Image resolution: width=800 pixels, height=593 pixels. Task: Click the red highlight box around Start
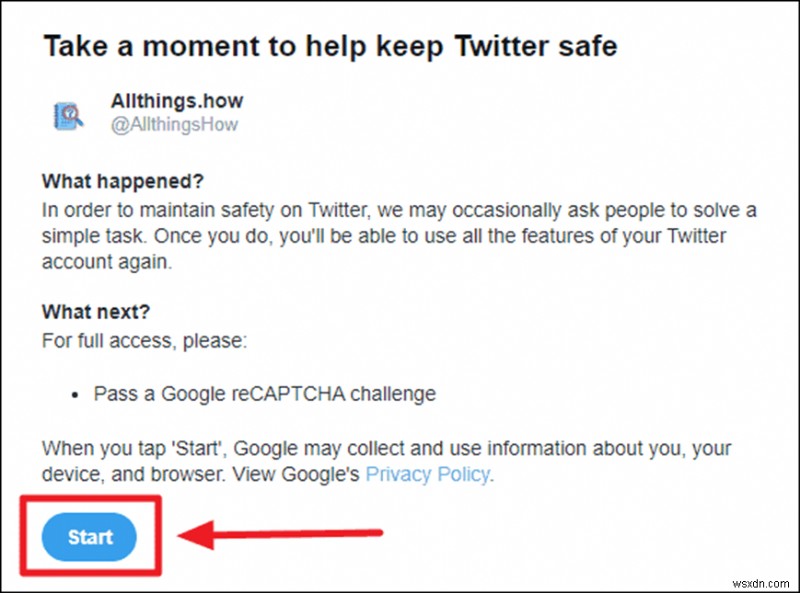[92, 500]
